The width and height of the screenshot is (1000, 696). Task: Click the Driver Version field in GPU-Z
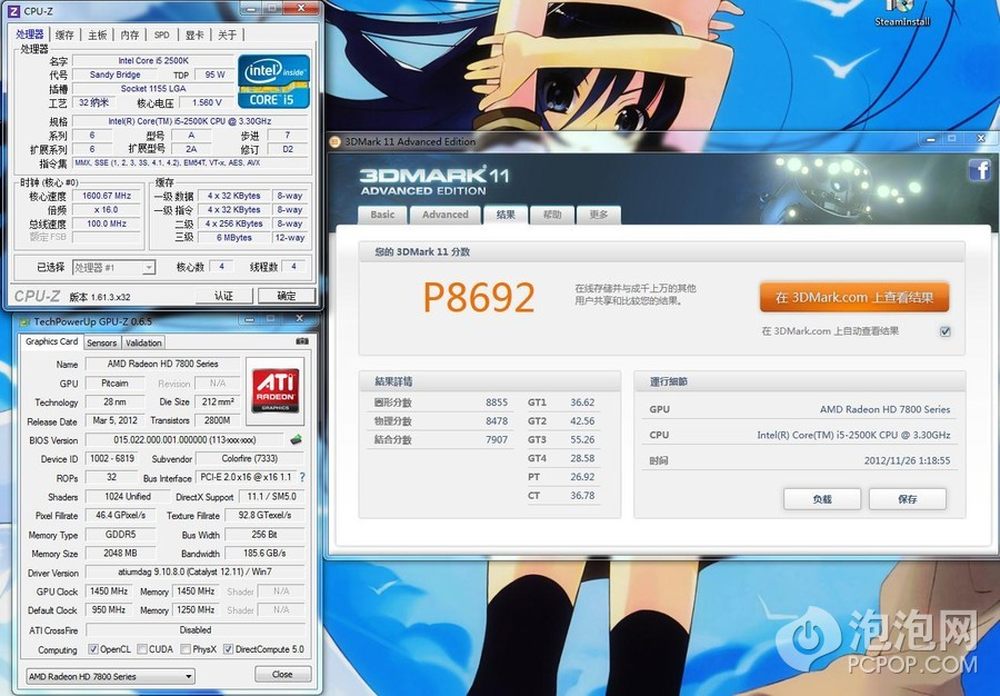195,572
